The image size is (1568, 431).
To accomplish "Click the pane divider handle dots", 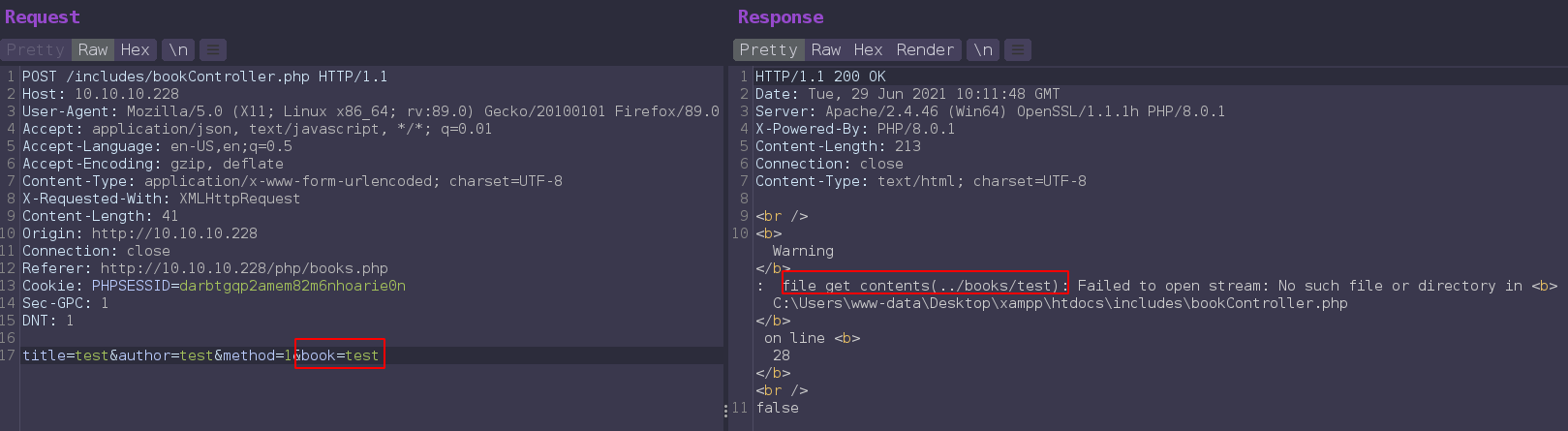I will (725, 411).
